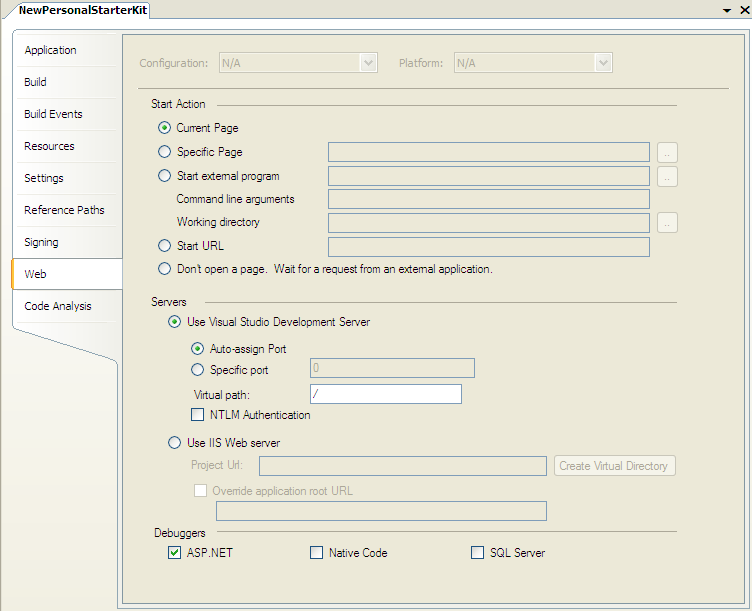
Task: Choose the Start URL option
Action: 165,245
